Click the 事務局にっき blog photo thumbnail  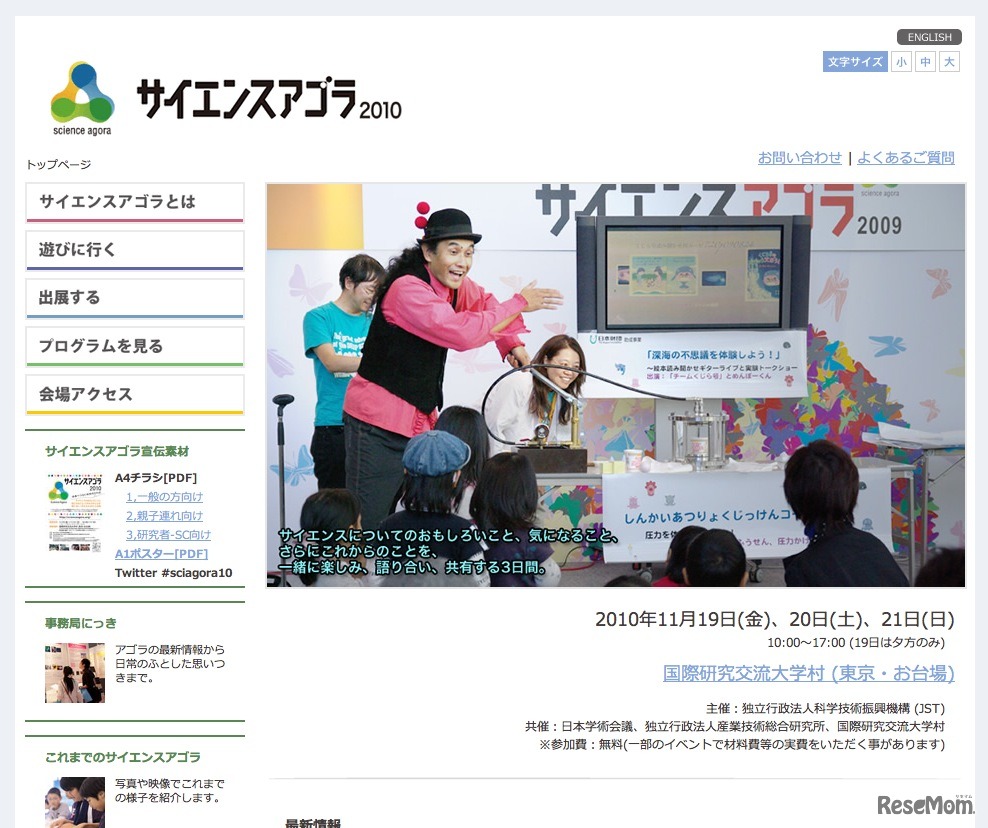[74, 673]
